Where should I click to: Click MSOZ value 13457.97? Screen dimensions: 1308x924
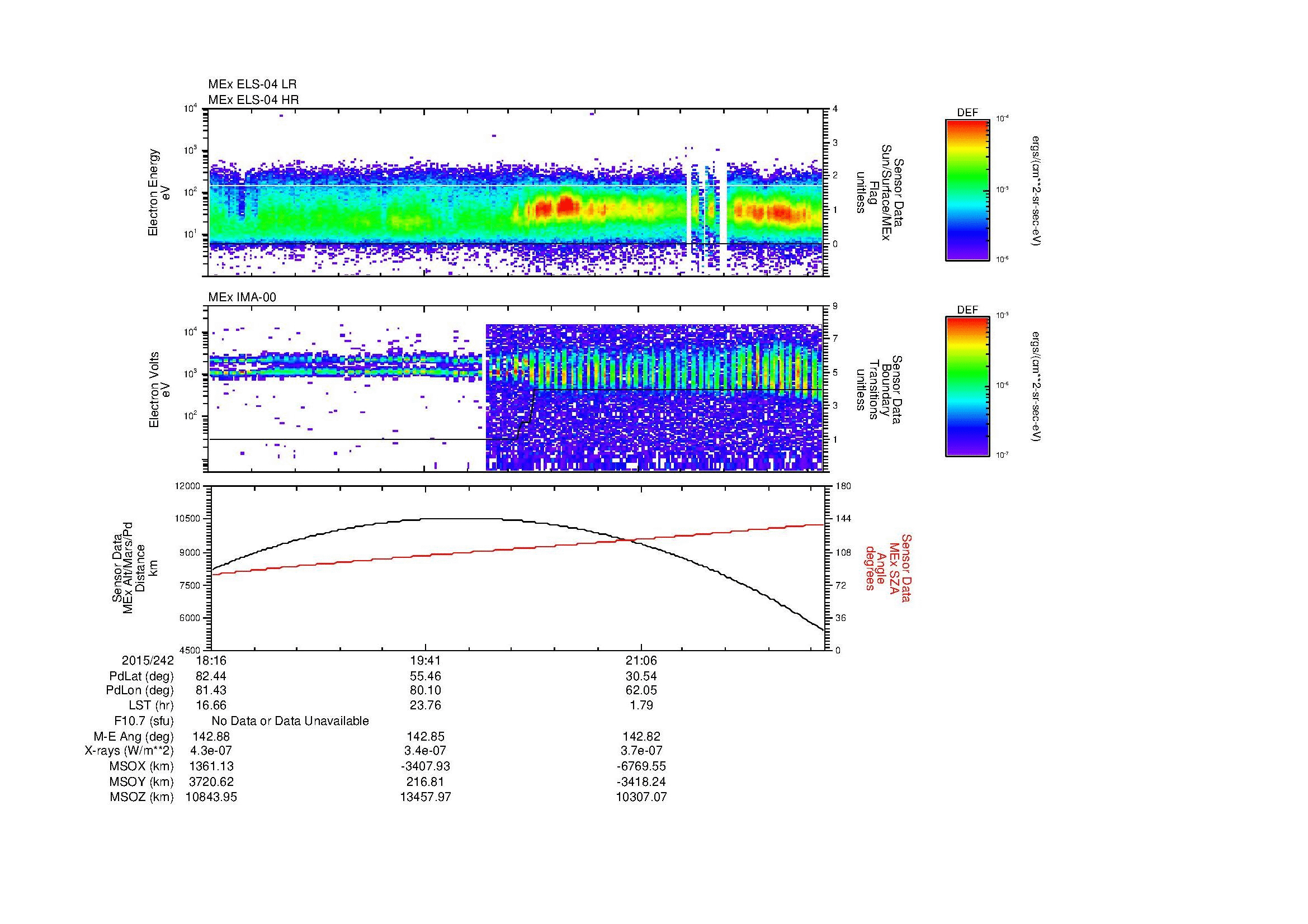426,797
